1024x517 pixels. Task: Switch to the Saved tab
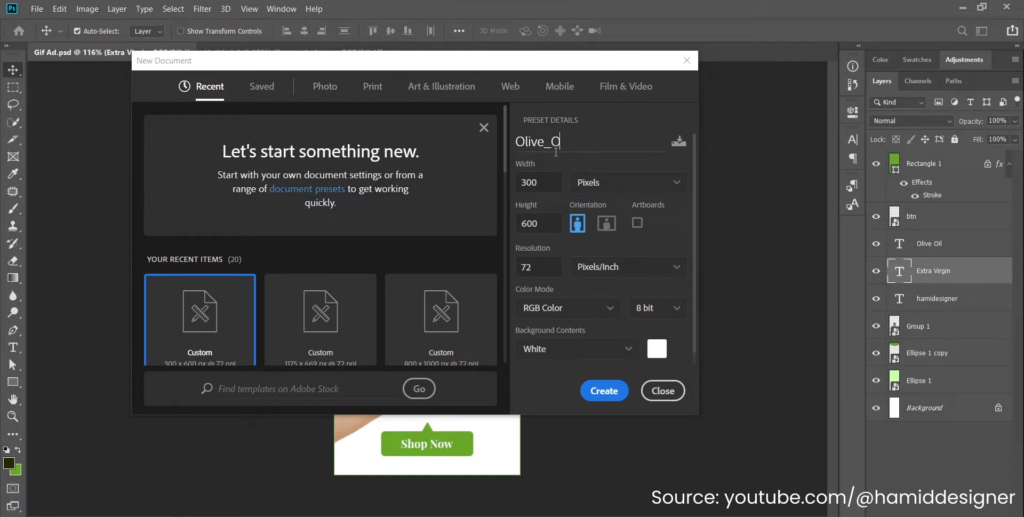[x=262, y=86]
